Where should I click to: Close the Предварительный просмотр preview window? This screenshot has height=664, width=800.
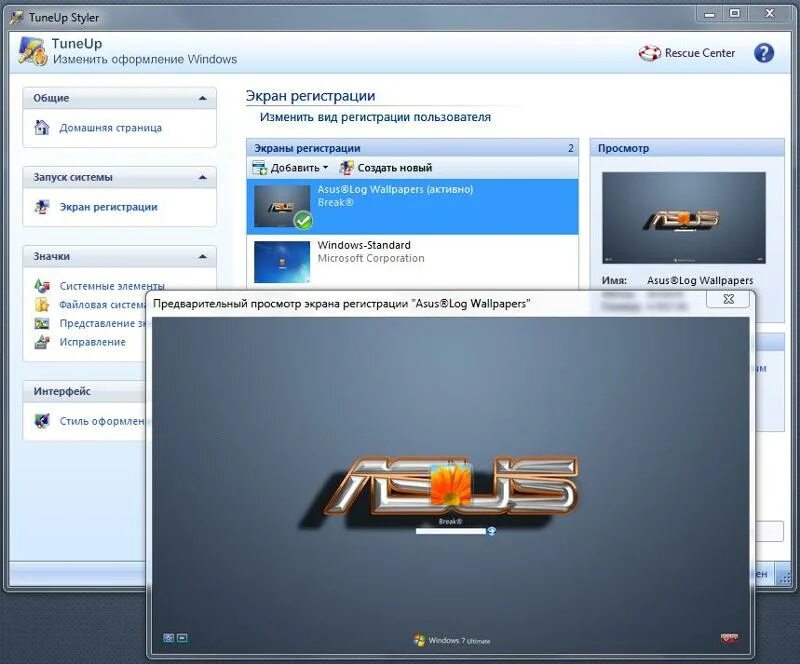728,299
